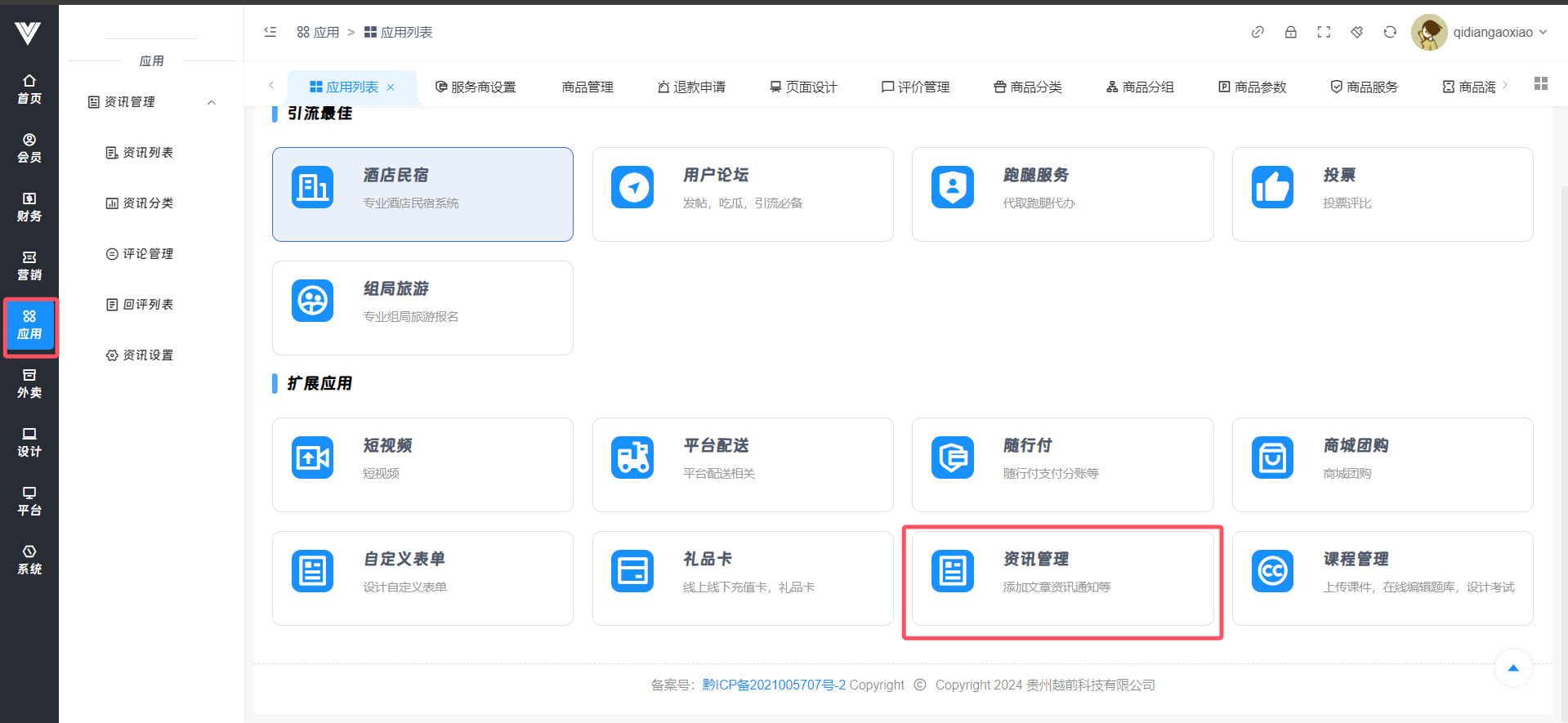The image size is (1568, 723).
Task: Switch to the 退款申请 tab
Action: click(x=691, y=87)
